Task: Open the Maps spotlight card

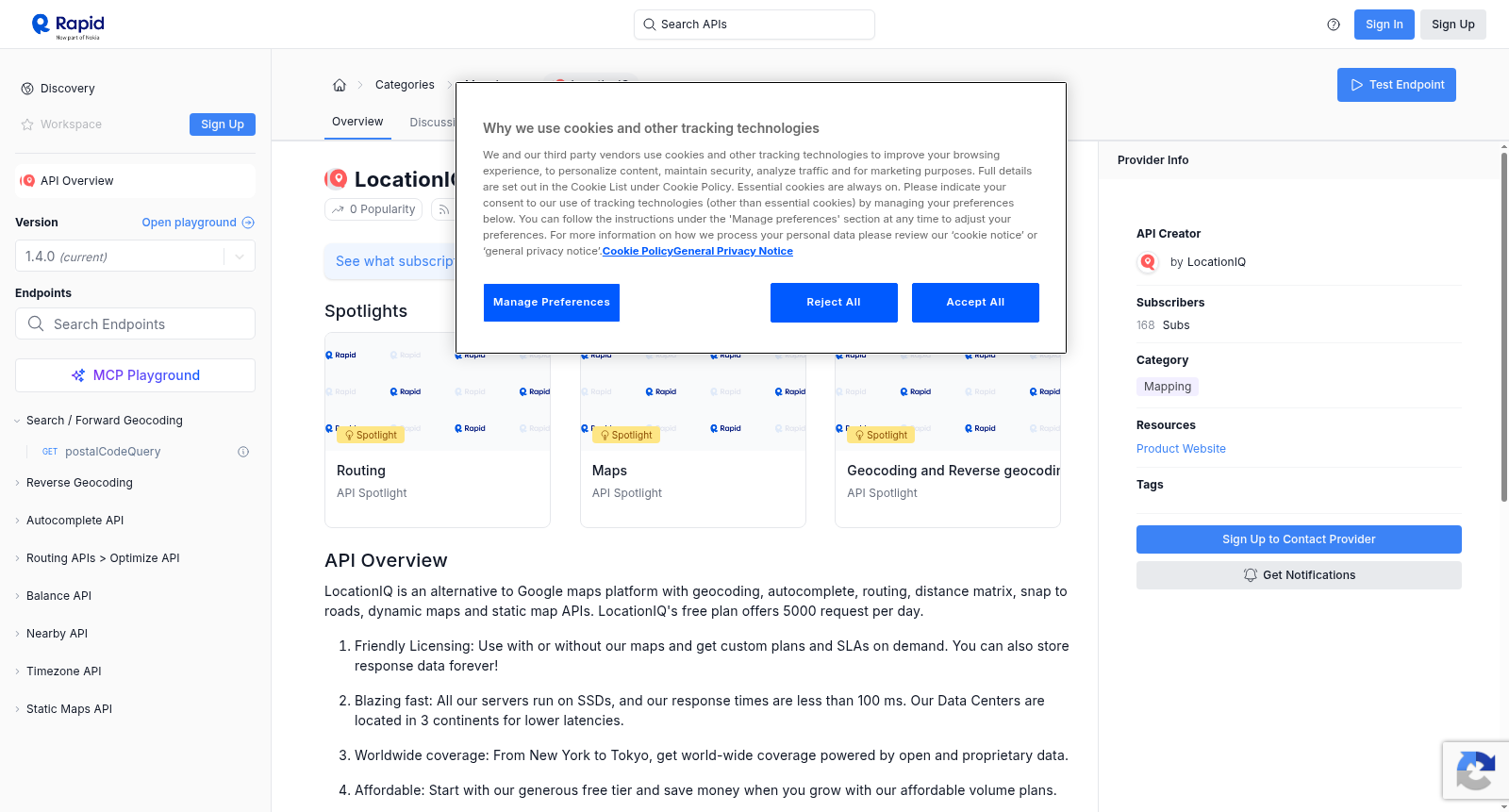Action: pos(693,430)
